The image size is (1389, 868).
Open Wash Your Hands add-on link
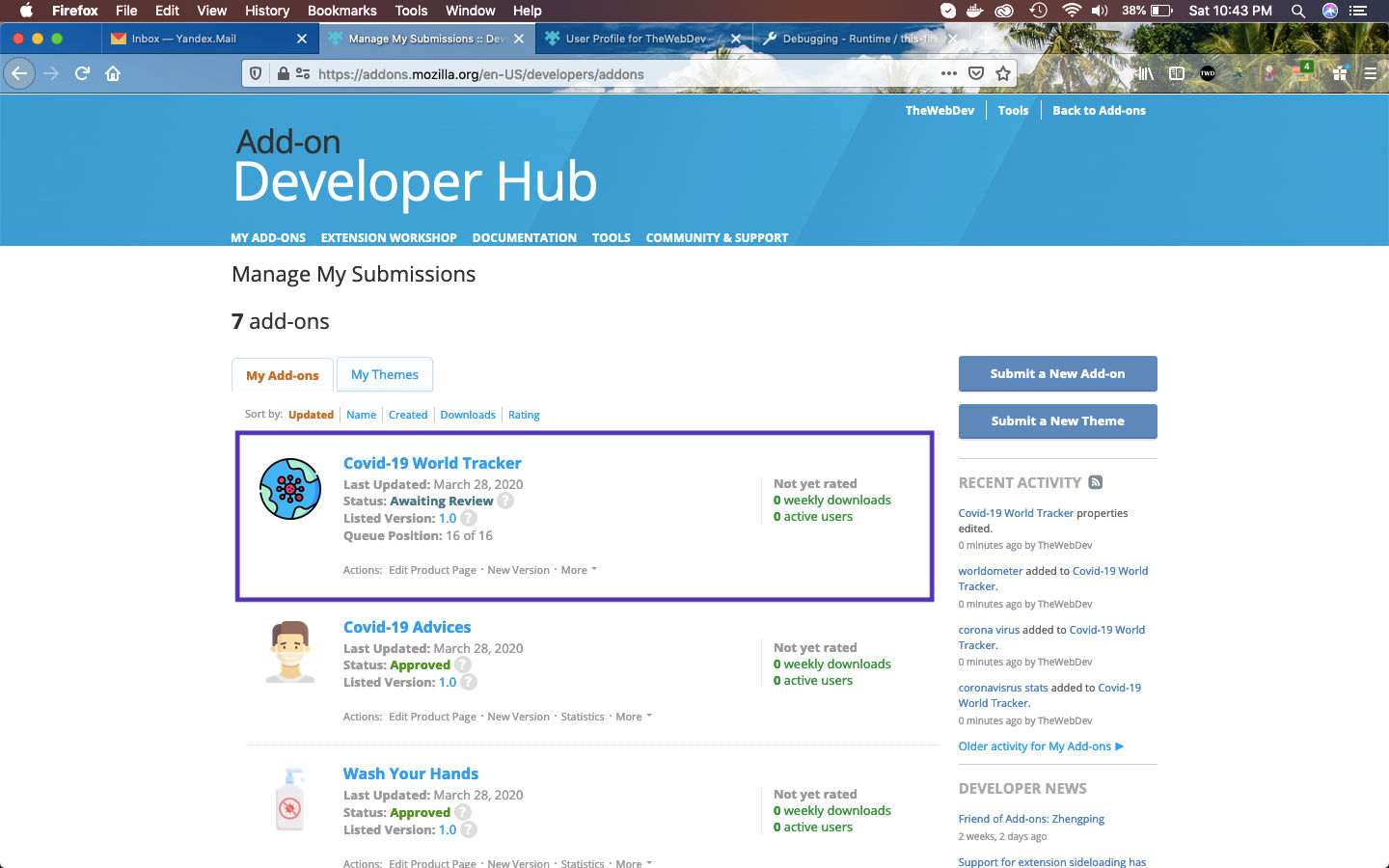click(x=411, y=773)
